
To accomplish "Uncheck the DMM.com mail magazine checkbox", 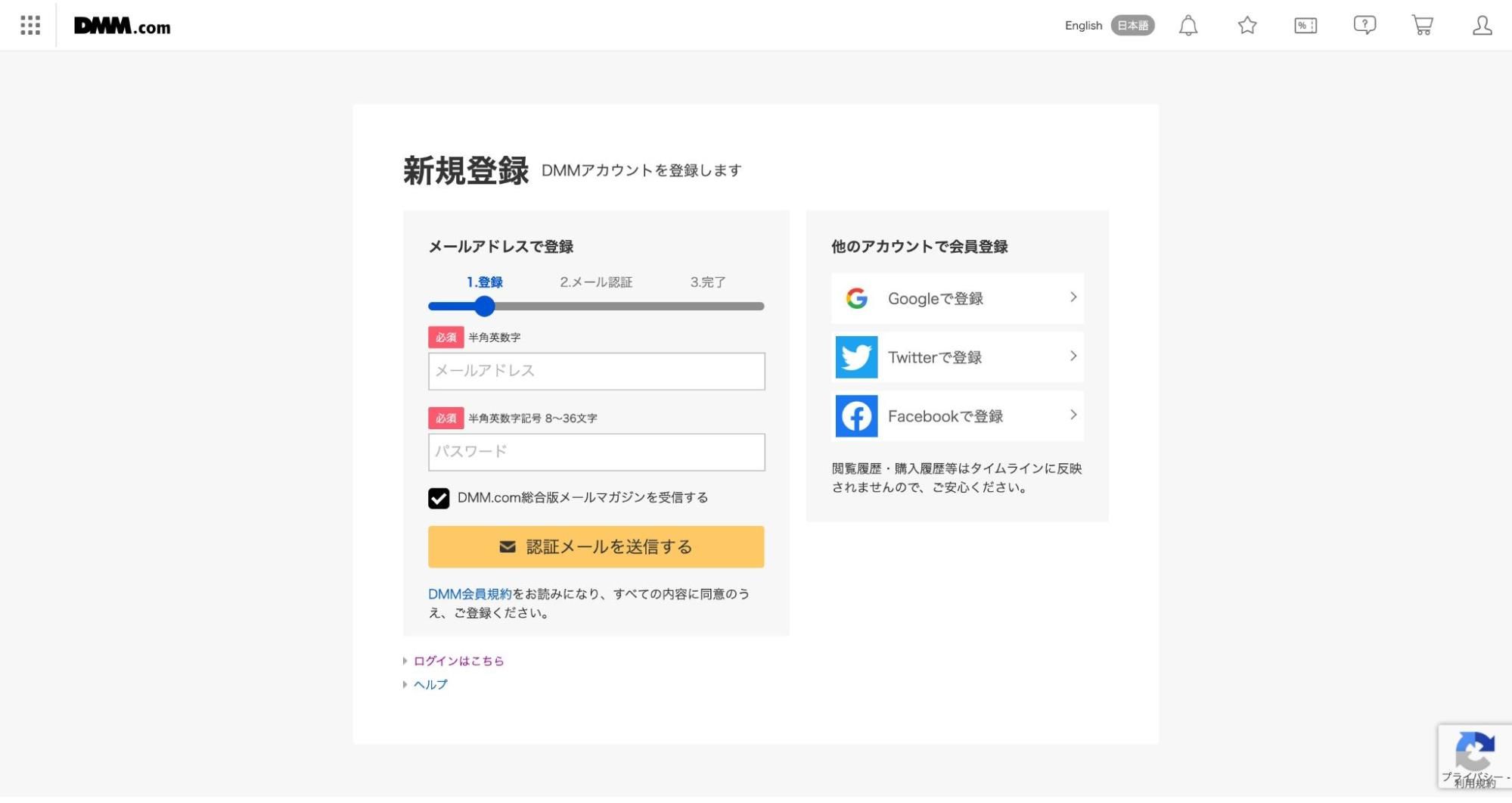I will pyautogui.click(x=439, y=498).
